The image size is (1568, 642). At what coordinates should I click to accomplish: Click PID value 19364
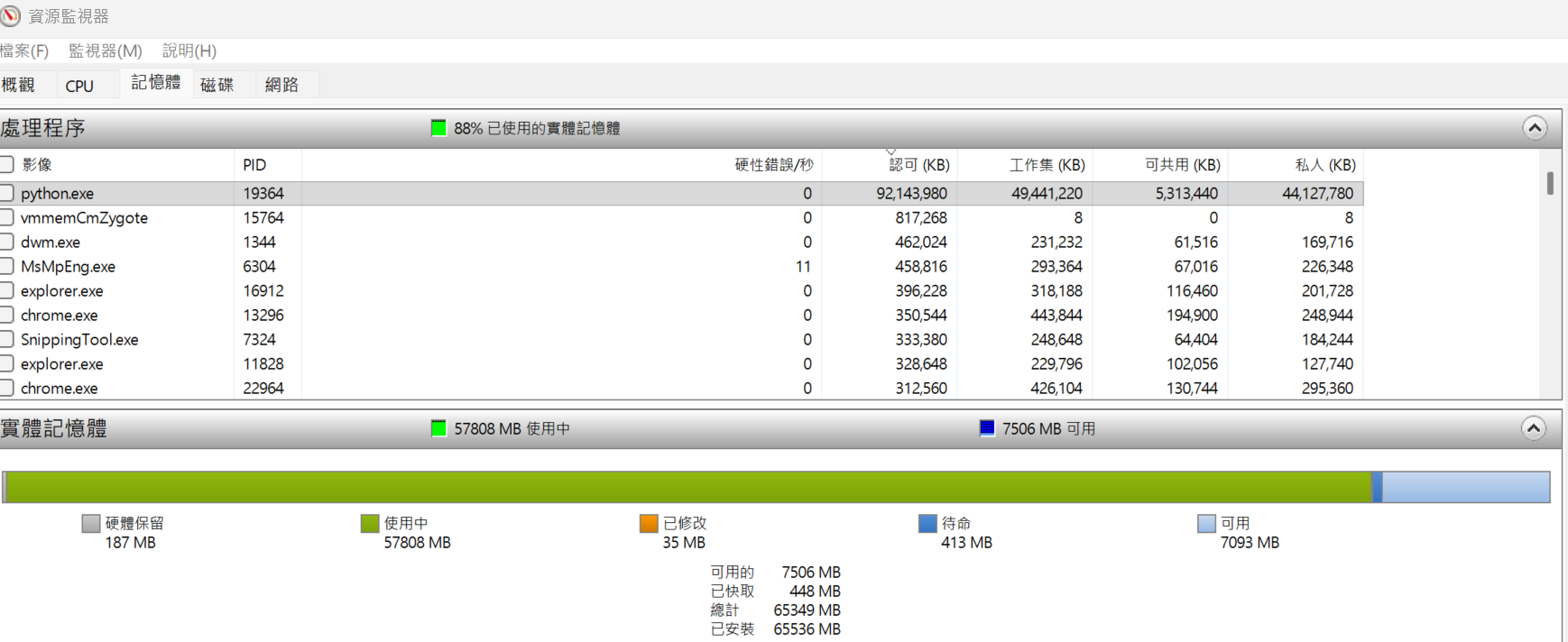pos(263,193)
